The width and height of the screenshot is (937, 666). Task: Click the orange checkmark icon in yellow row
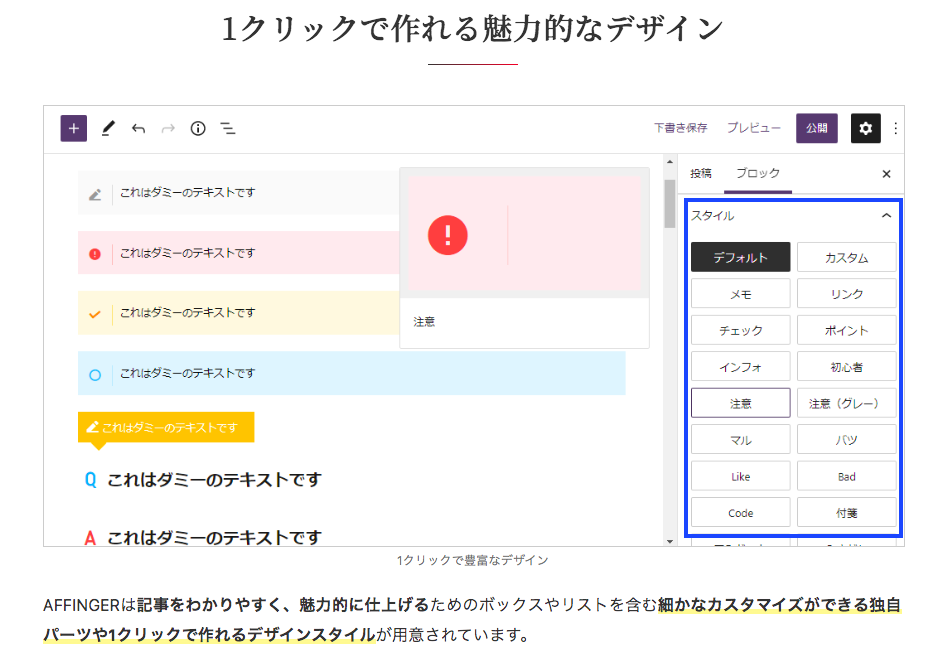(x=94, y=314)
